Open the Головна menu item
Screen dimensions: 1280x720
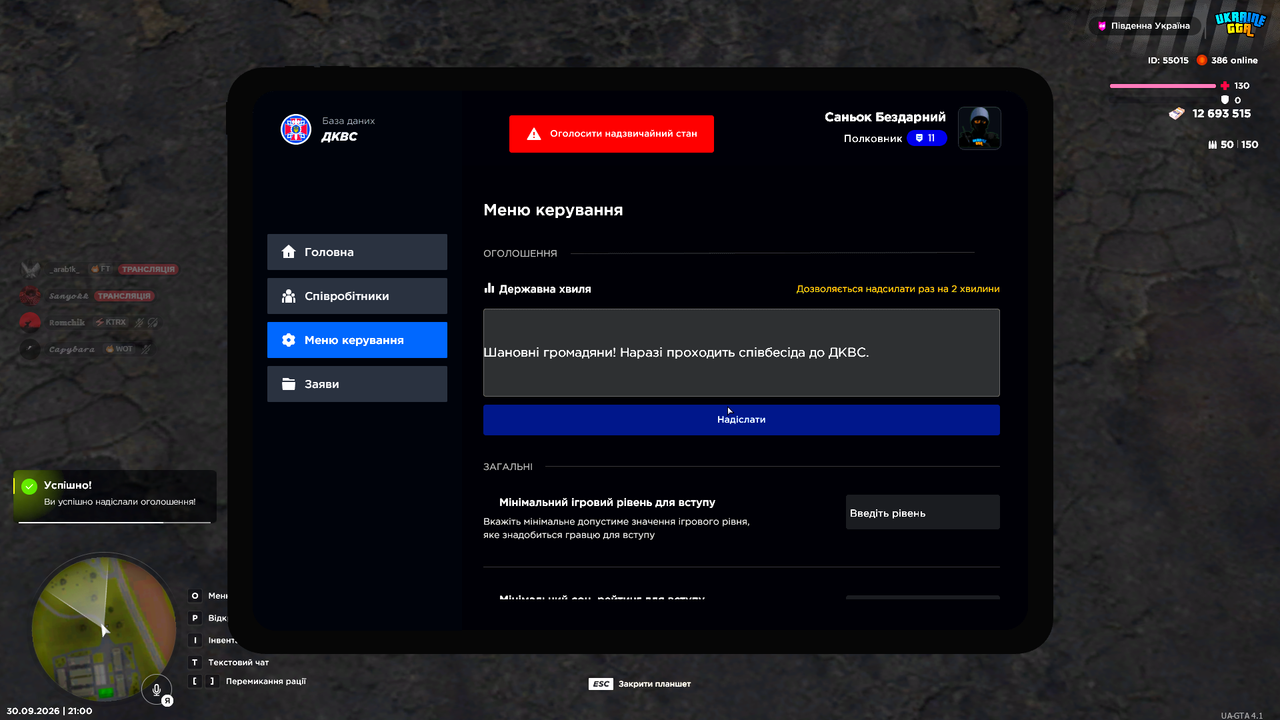pos(357,252)
